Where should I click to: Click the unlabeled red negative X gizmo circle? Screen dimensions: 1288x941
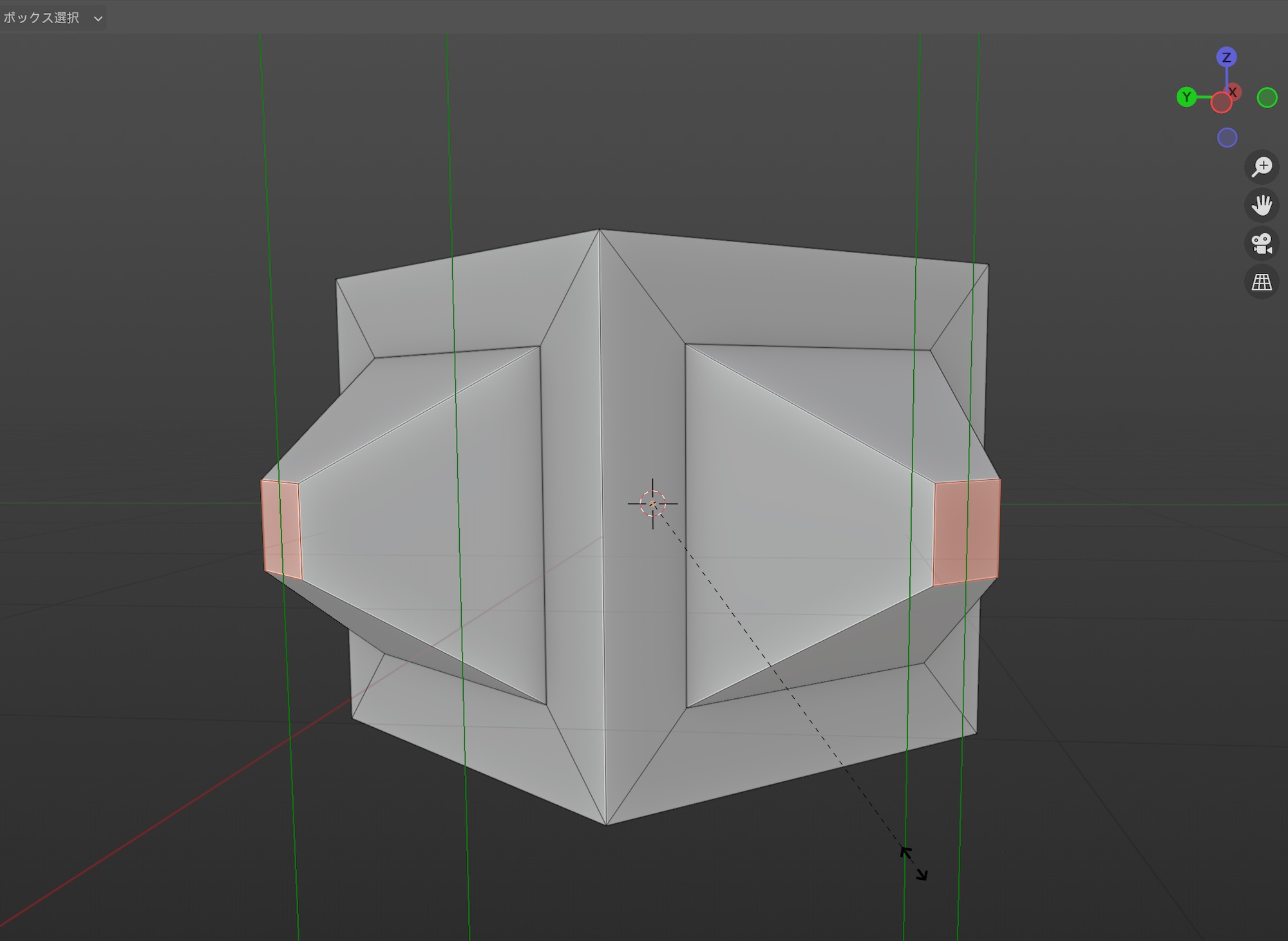coord(1221,103)
